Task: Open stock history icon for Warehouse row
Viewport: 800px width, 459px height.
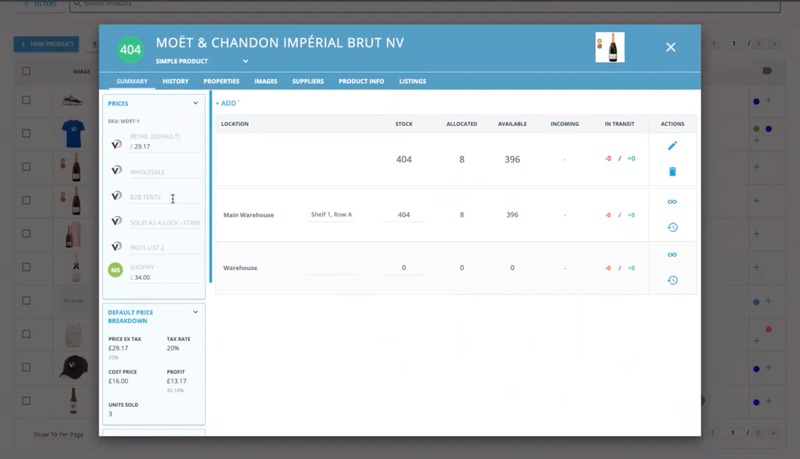Action: tap(672, 280)
